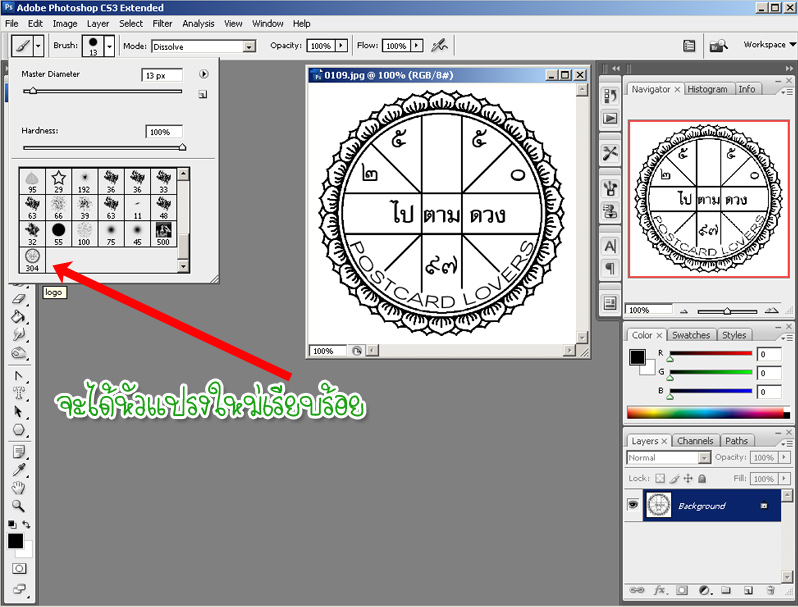
Task: Select the Type tool in toolbox
Action: pyautogui.click(x=19, y=393)
